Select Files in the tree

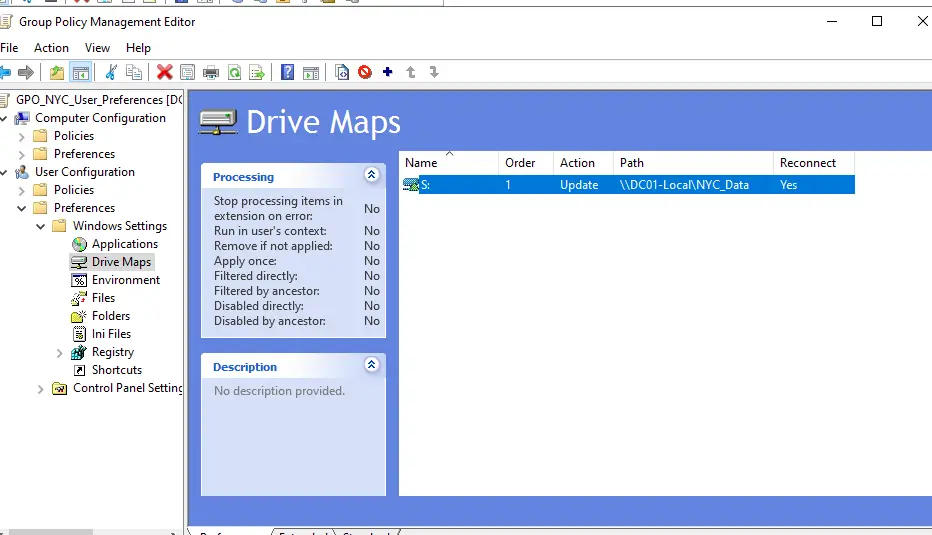pos(103,298)
